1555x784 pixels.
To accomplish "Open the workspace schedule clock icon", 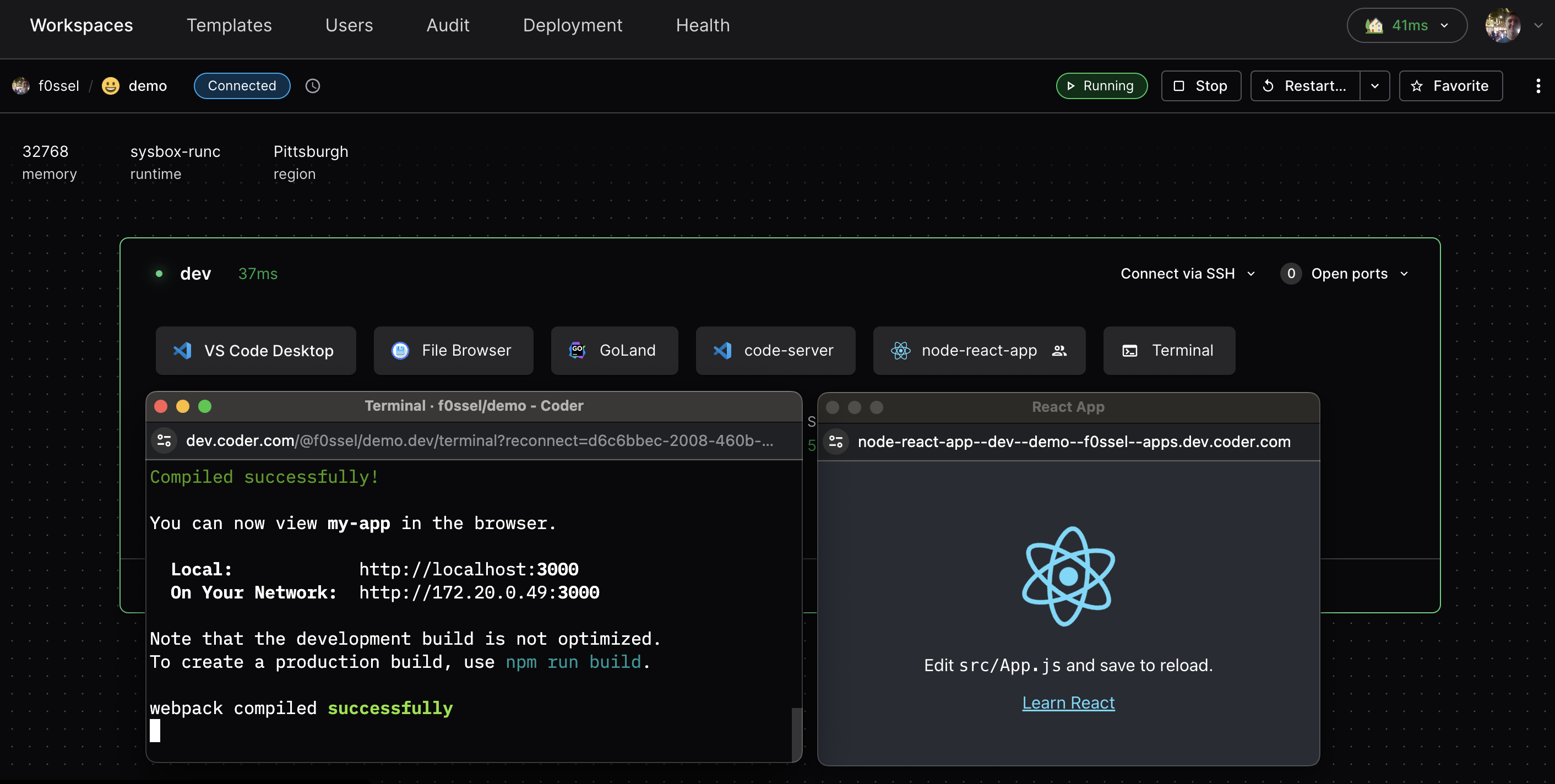I will [x=313, y=86].
